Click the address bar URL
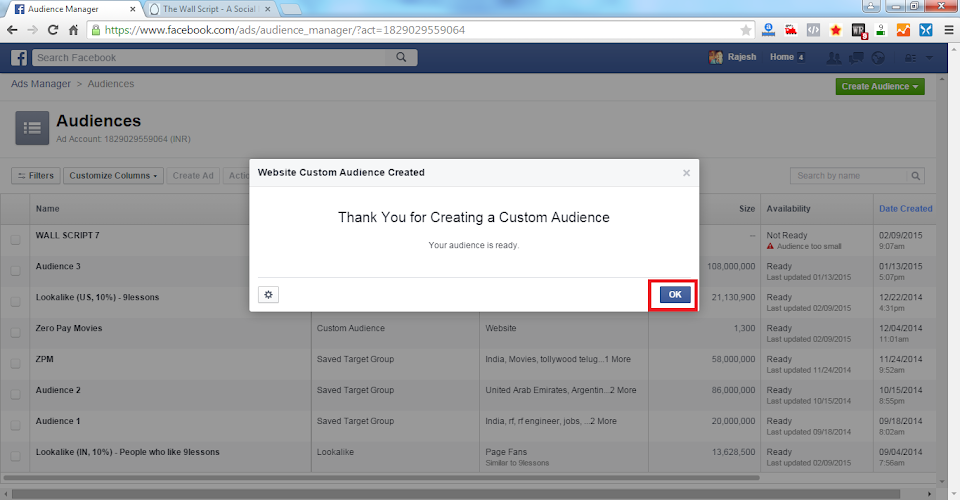 click(x=285, y=30)
